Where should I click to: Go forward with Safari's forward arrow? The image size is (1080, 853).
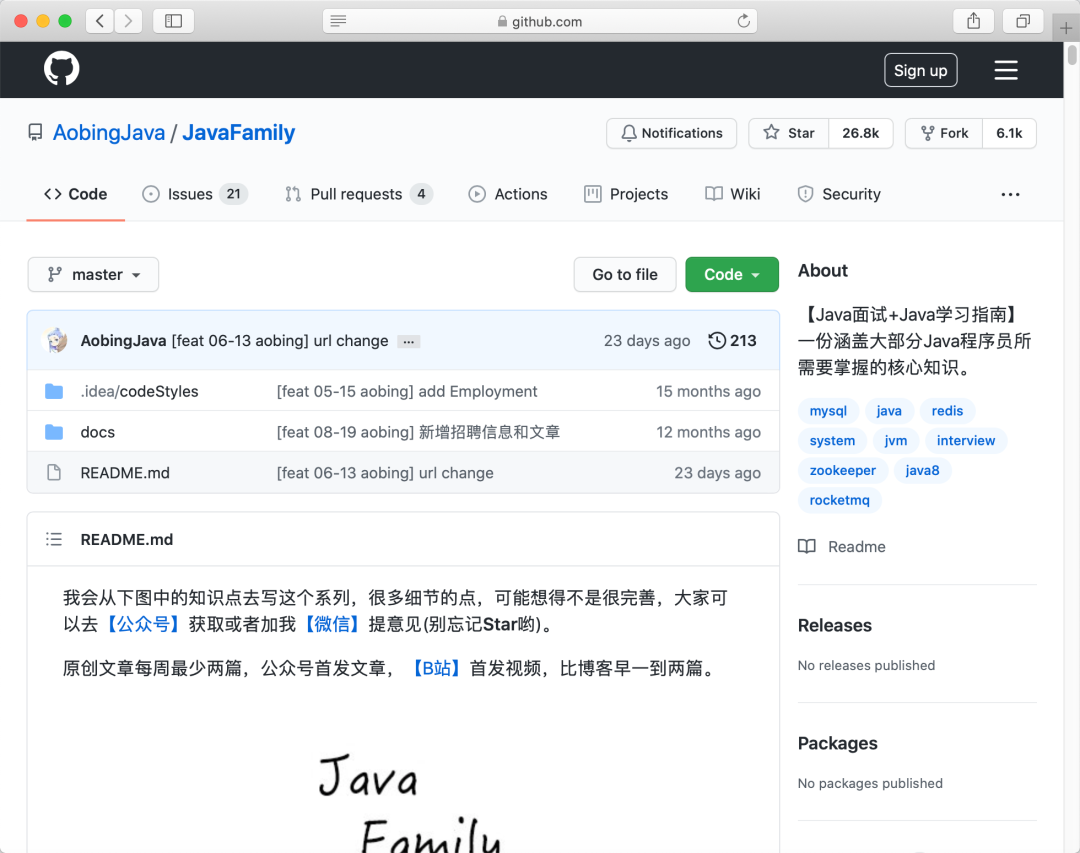(x=128, y=21)
